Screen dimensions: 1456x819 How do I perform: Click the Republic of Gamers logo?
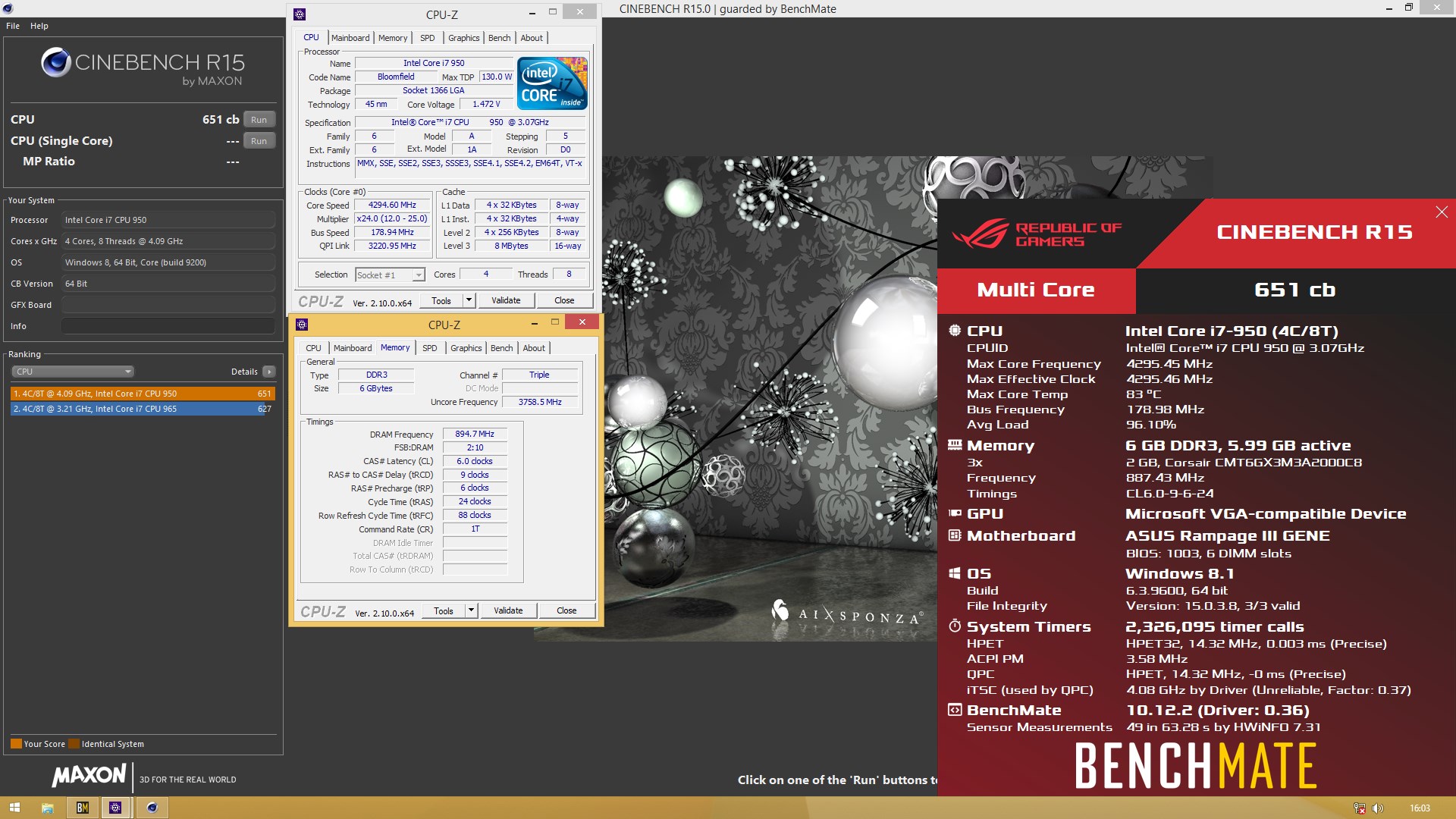coord(1037,234)
